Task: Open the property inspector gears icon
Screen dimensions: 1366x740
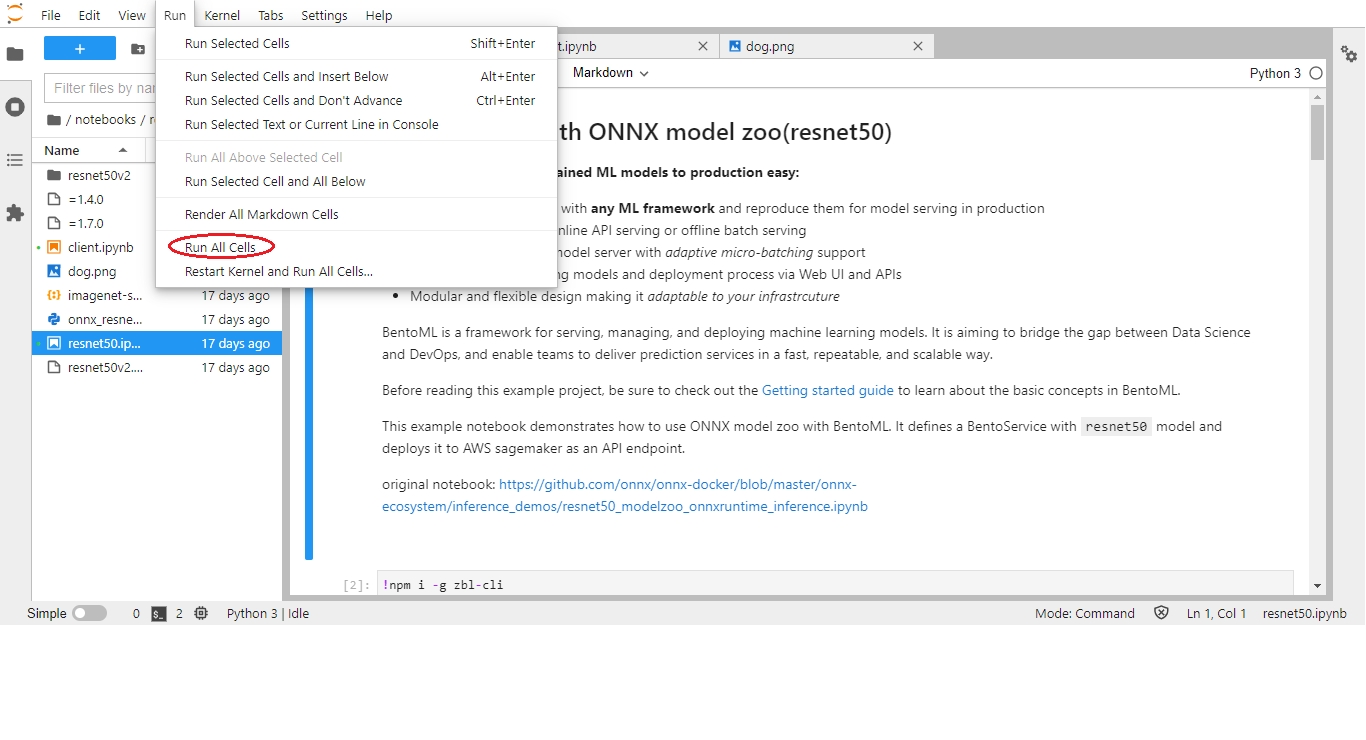Action: [1349, 54]
